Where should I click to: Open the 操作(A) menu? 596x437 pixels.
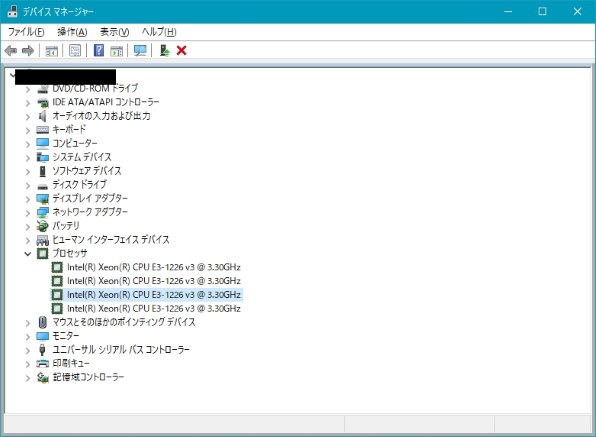pos(72,32)
